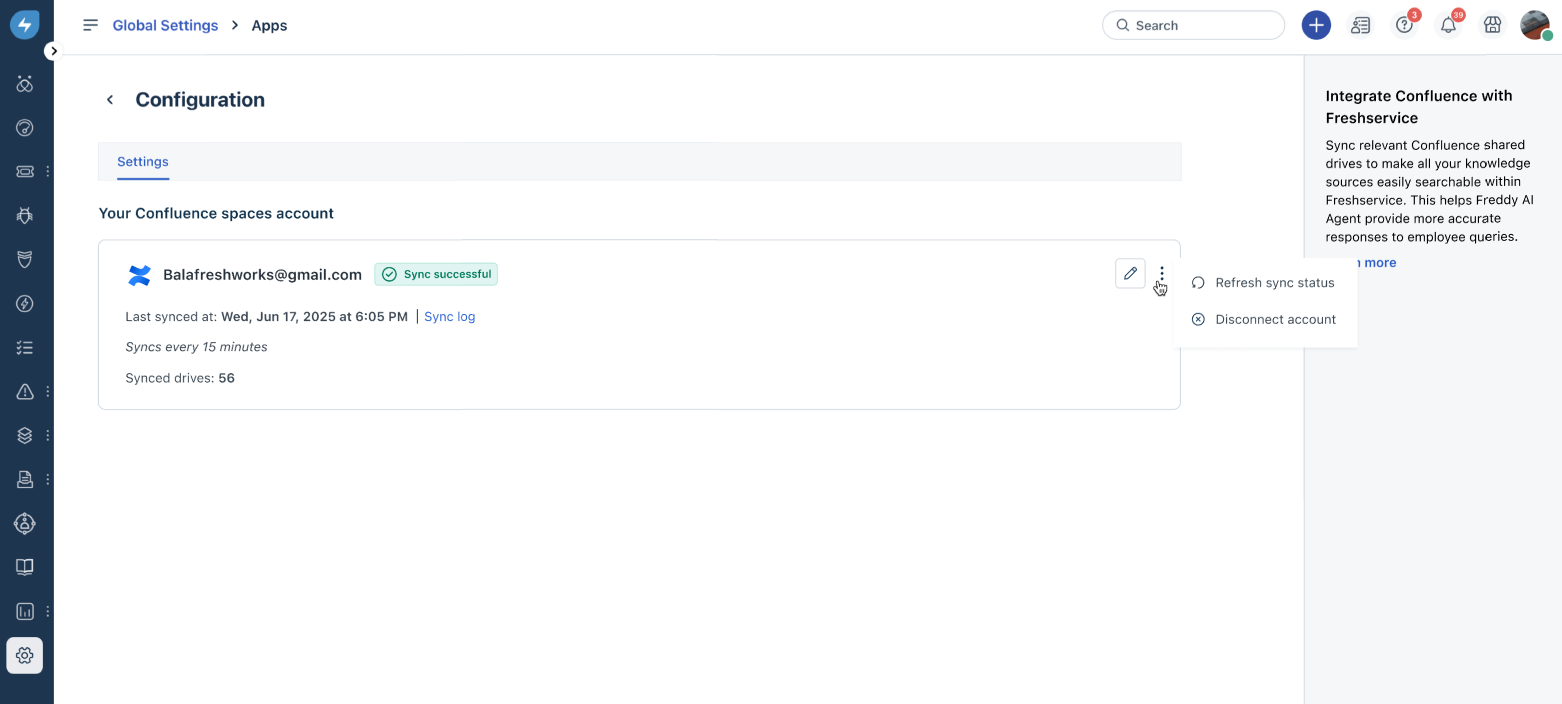1562x704 pixels.
Task: Open the person circle sidebar icon
Action: coord(25,523)
